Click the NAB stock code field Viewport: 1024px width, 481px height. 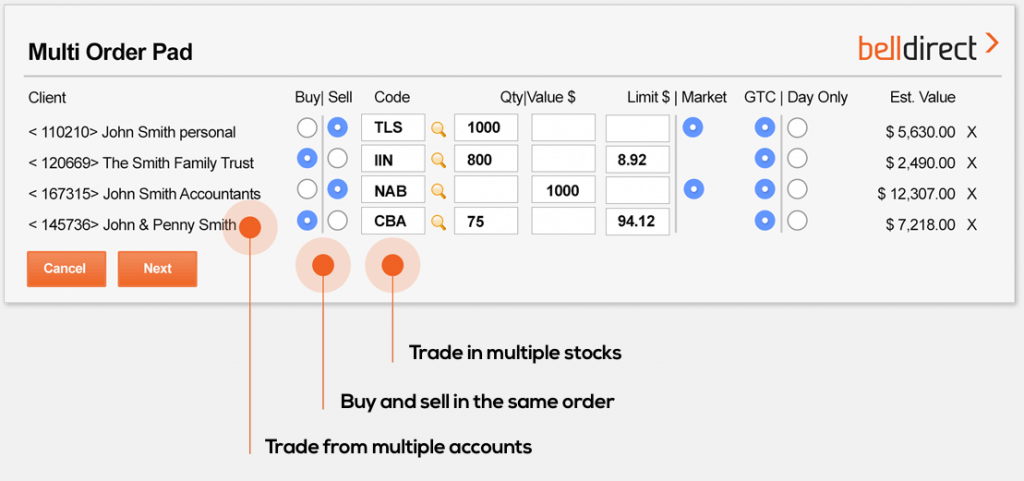coord(393,190)
